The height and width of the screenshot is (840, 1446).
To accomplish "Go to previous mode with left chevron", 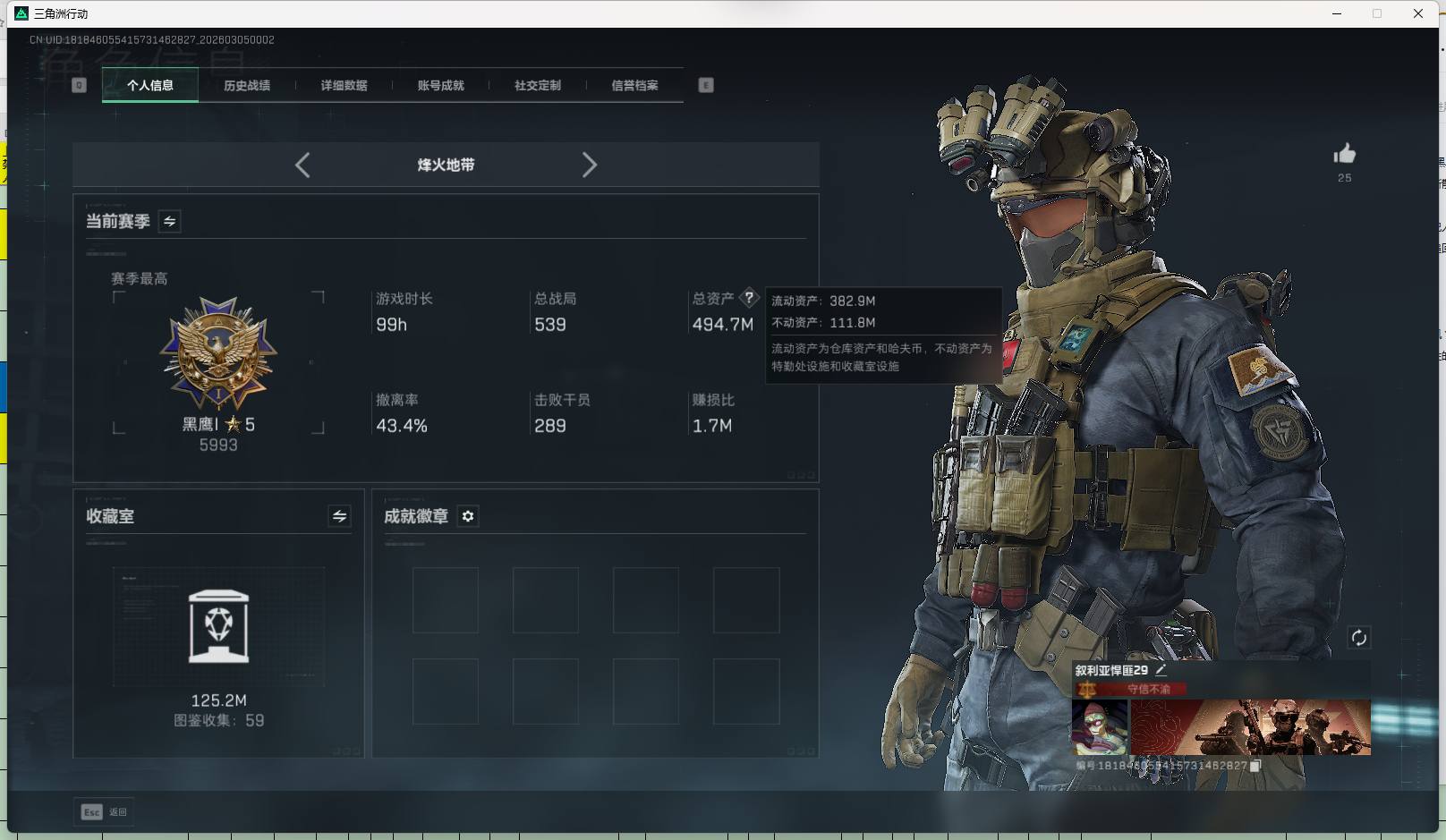I will pyautogui.click(x=302, y=165).
